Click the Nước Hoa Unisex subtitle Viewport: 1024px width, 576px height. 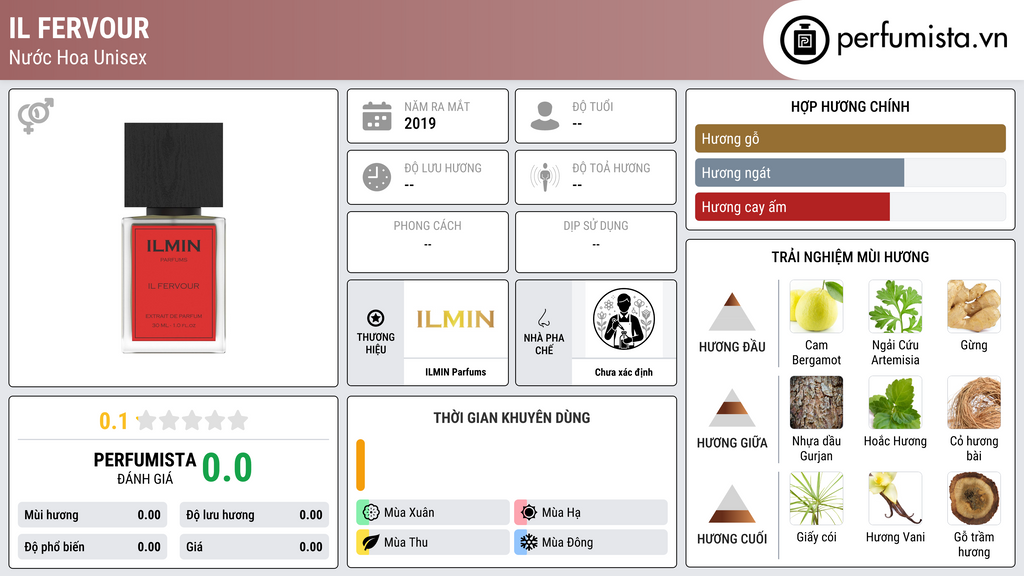(x=78, y=57)
